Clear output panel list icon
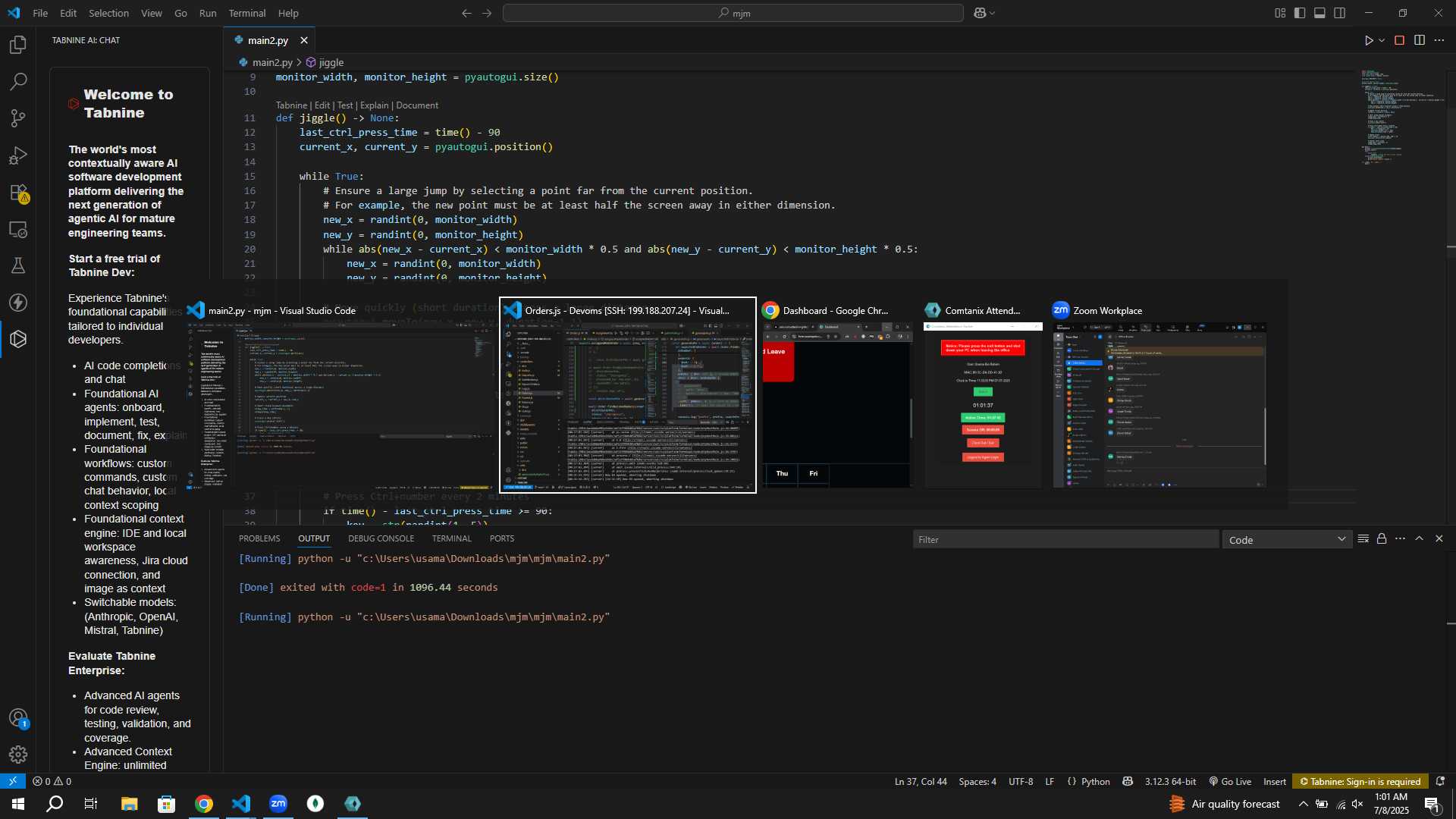This screenshot has height=819, width=1456. (x=1363, y=539)
